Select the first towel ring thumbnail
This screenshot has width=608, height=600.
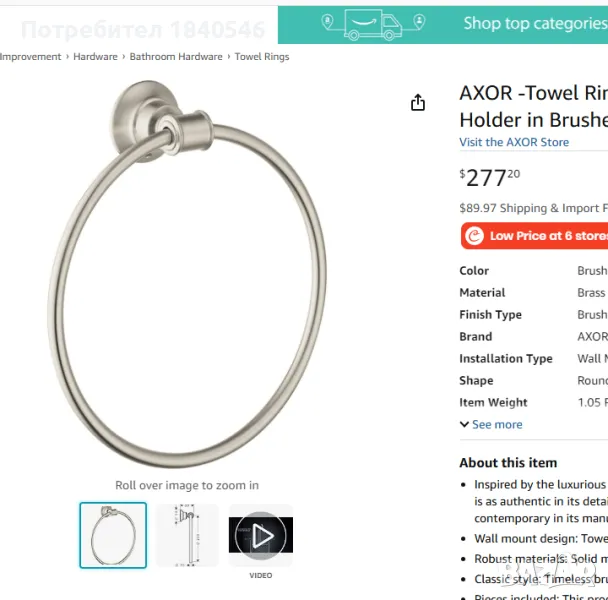click(113, 535)
